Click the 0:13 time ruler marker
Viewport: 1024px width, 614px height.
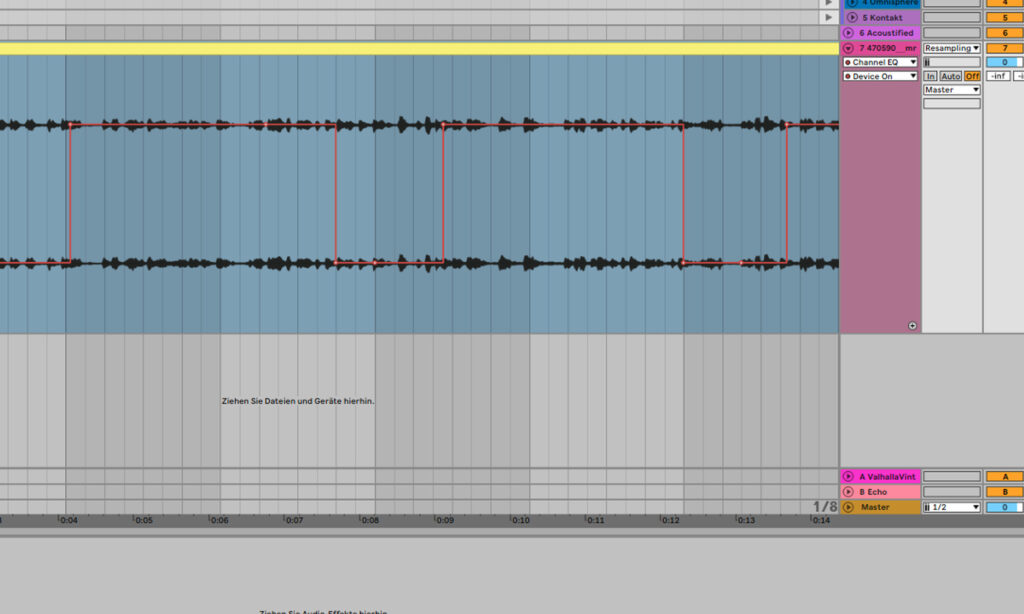[746, 521]
